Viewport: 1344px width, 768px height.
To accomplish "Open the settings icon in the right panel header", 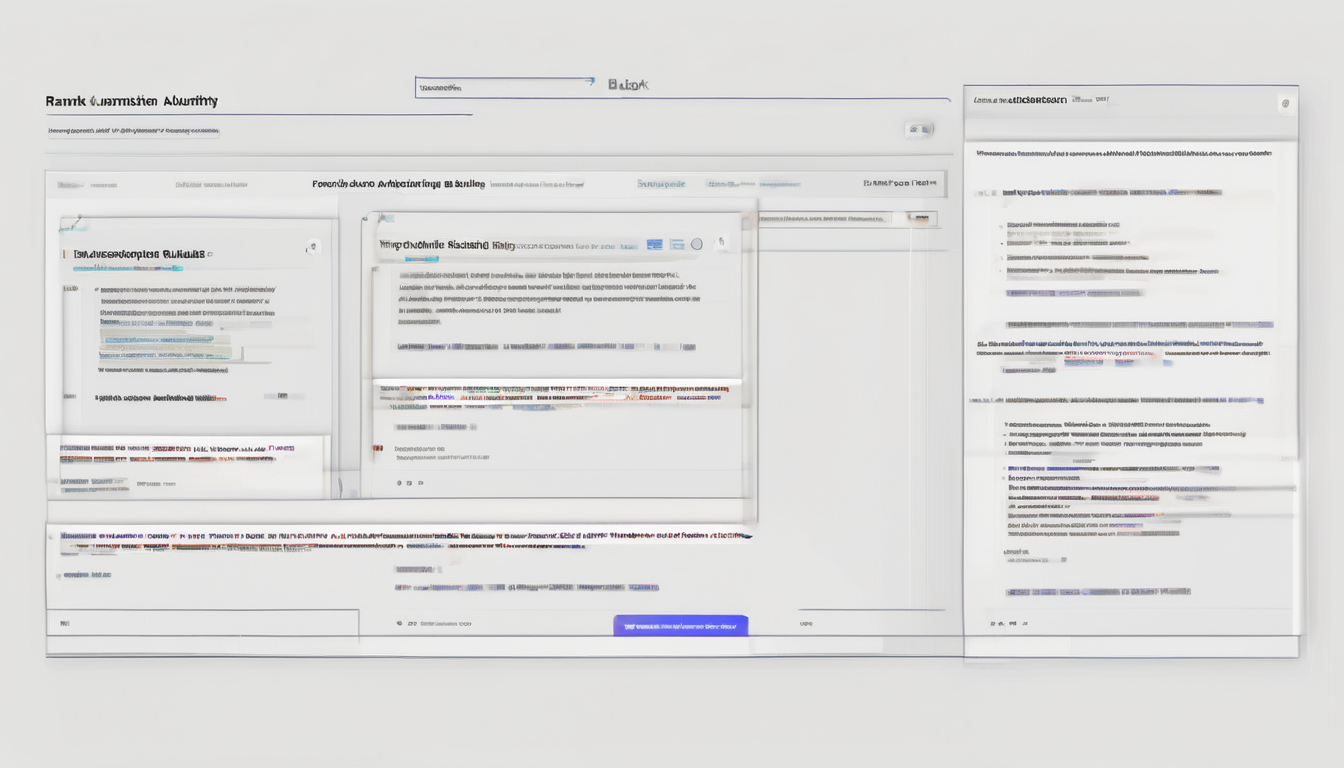I will 1286,104.
